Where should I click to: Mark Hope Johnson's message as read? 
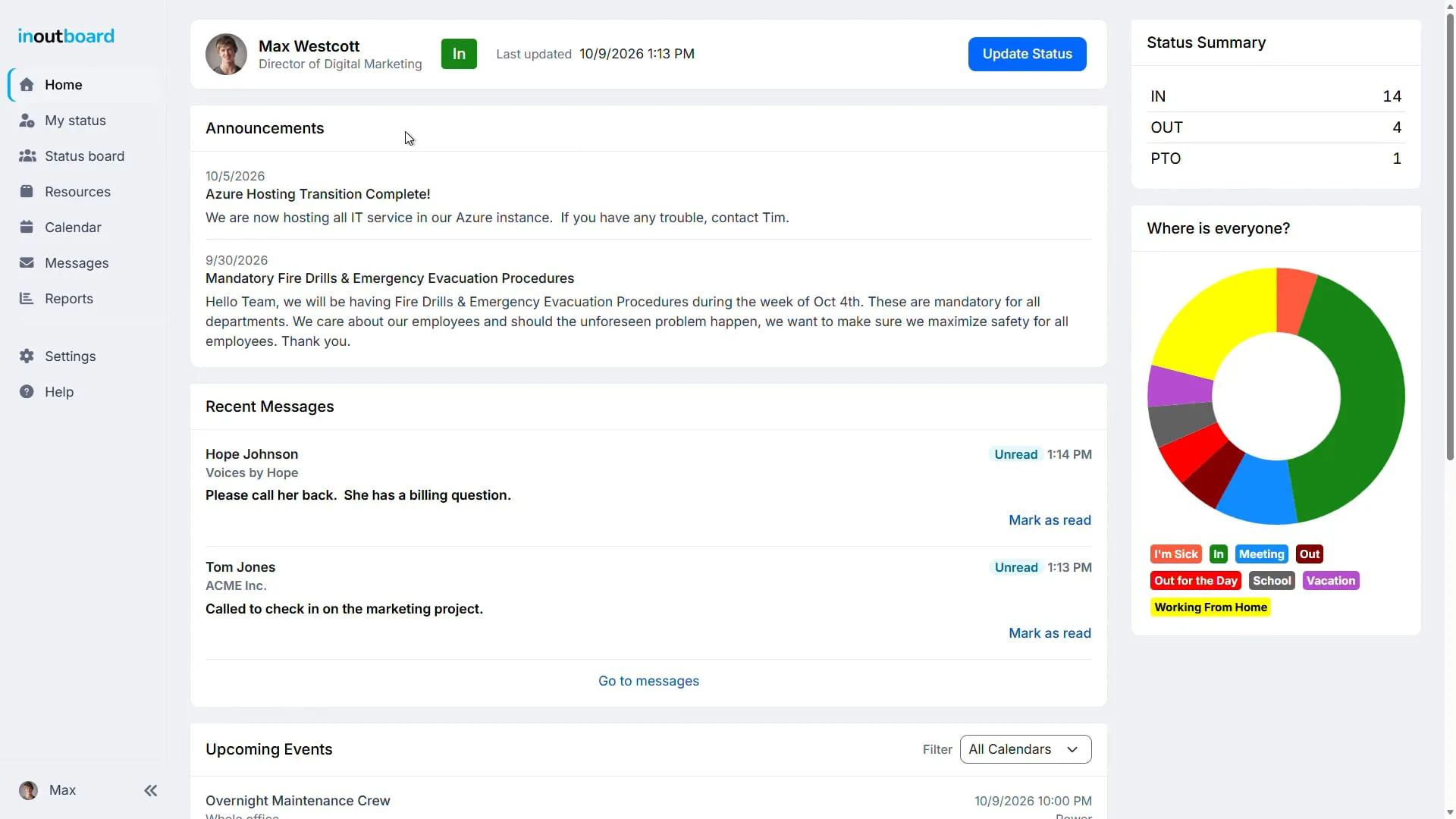pyautogui.click(x=1050, y=520)
